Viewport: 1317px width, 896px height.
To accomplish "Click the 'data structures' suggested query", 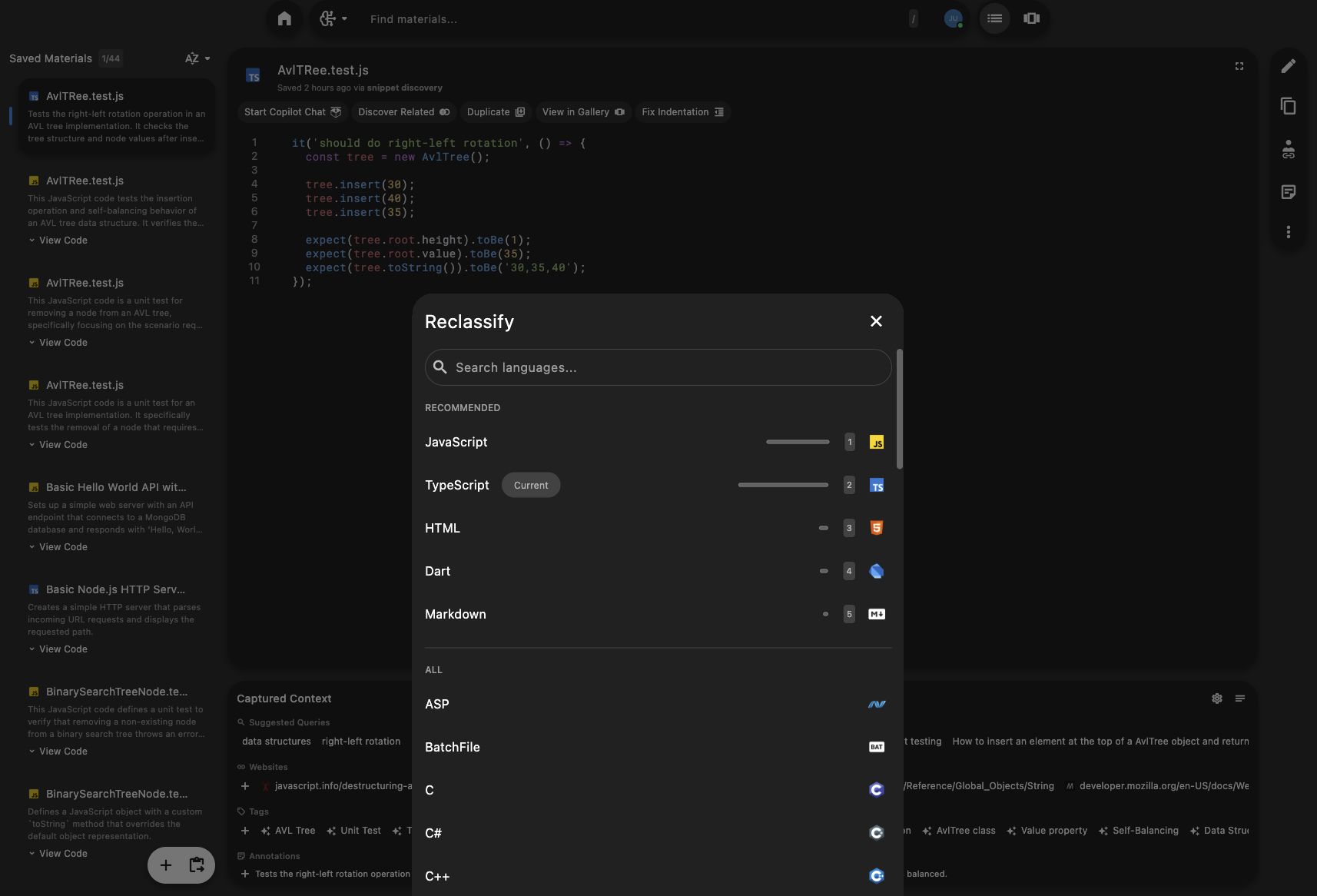I will click(277, 742).
